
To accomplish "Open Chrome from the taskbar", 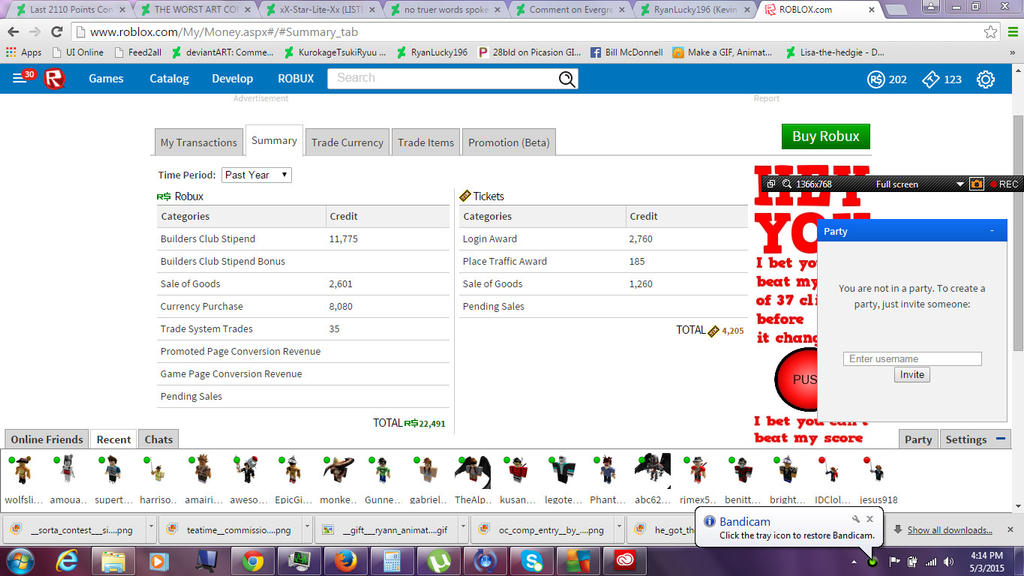I will pos(253,561).
